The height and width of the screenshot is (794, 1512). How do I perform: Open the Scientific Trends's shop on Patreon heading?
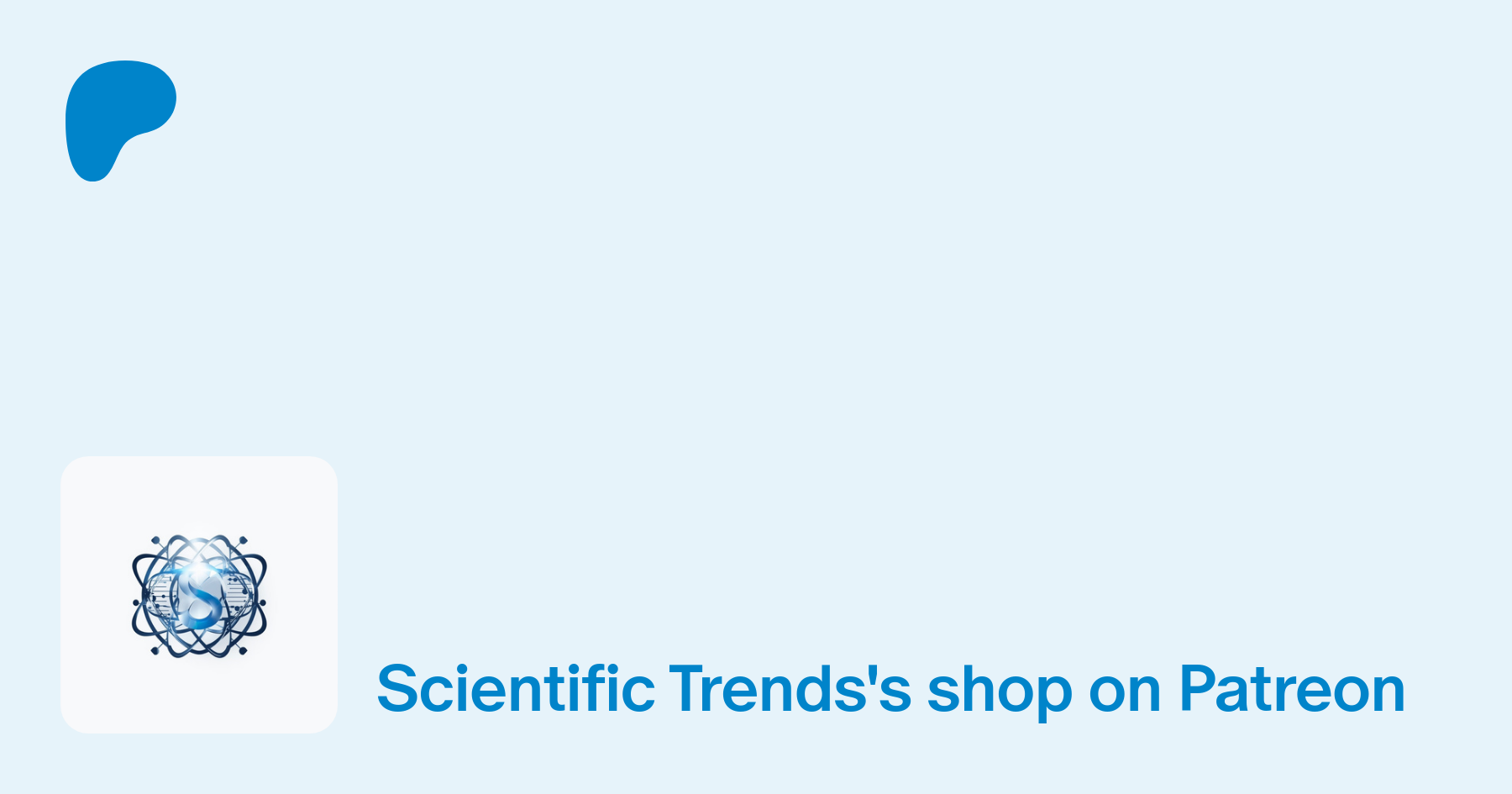pyautogui.click(x=890, y=689)
